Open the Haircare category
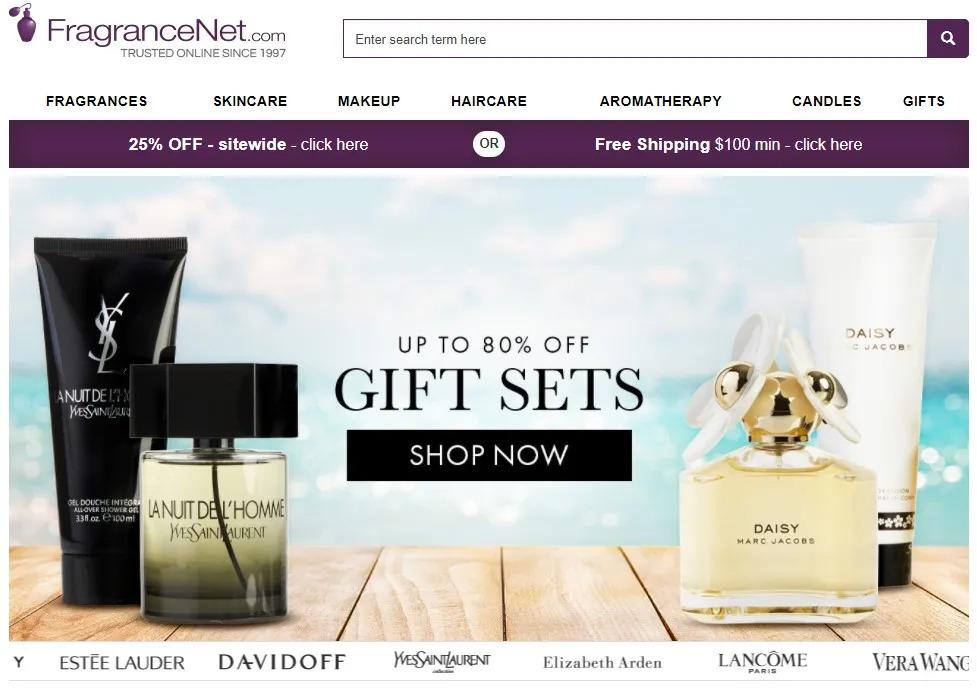977x689 pixels. 489,101
